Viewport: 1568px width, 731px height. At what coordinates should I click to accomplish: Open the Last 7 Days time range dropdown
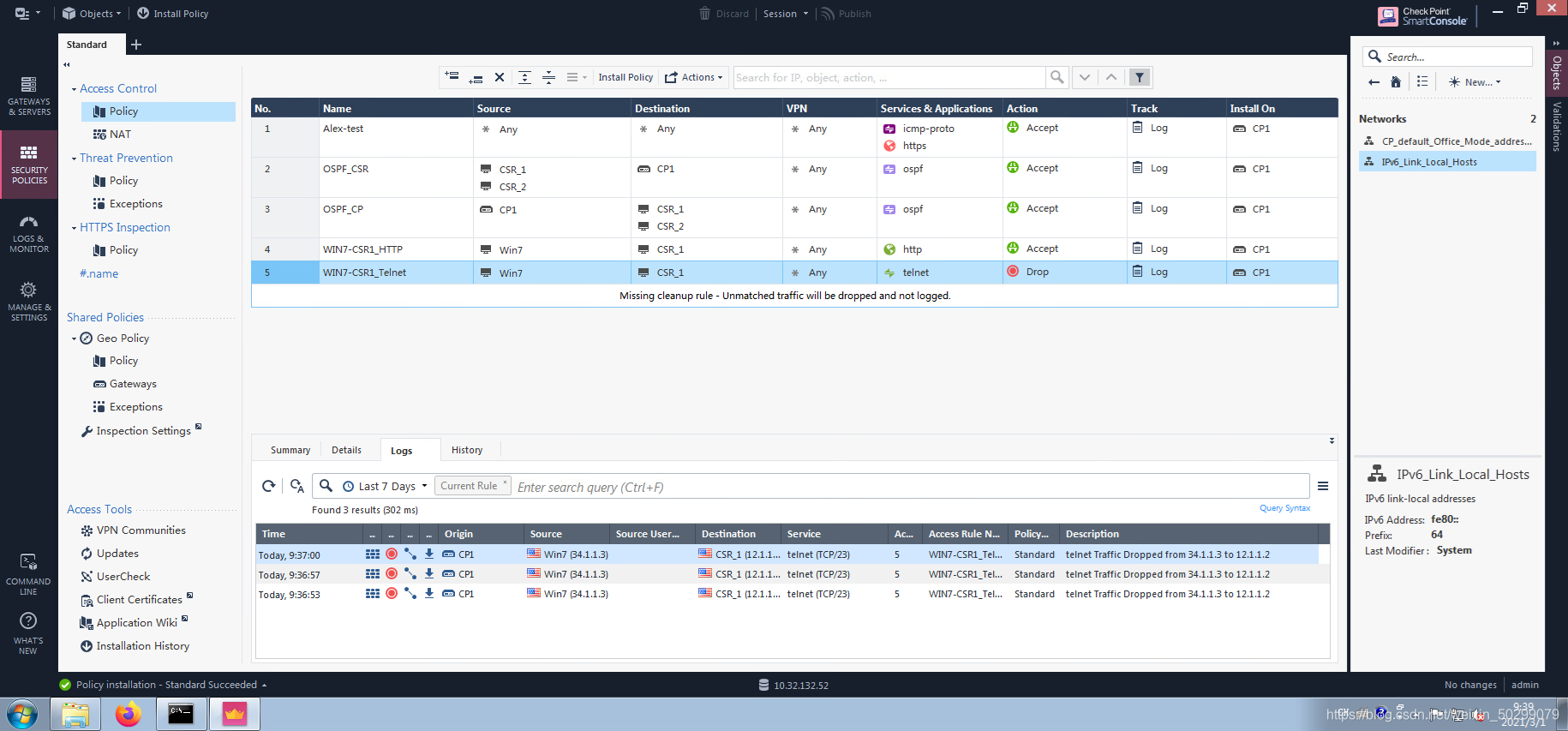point(385,486)
